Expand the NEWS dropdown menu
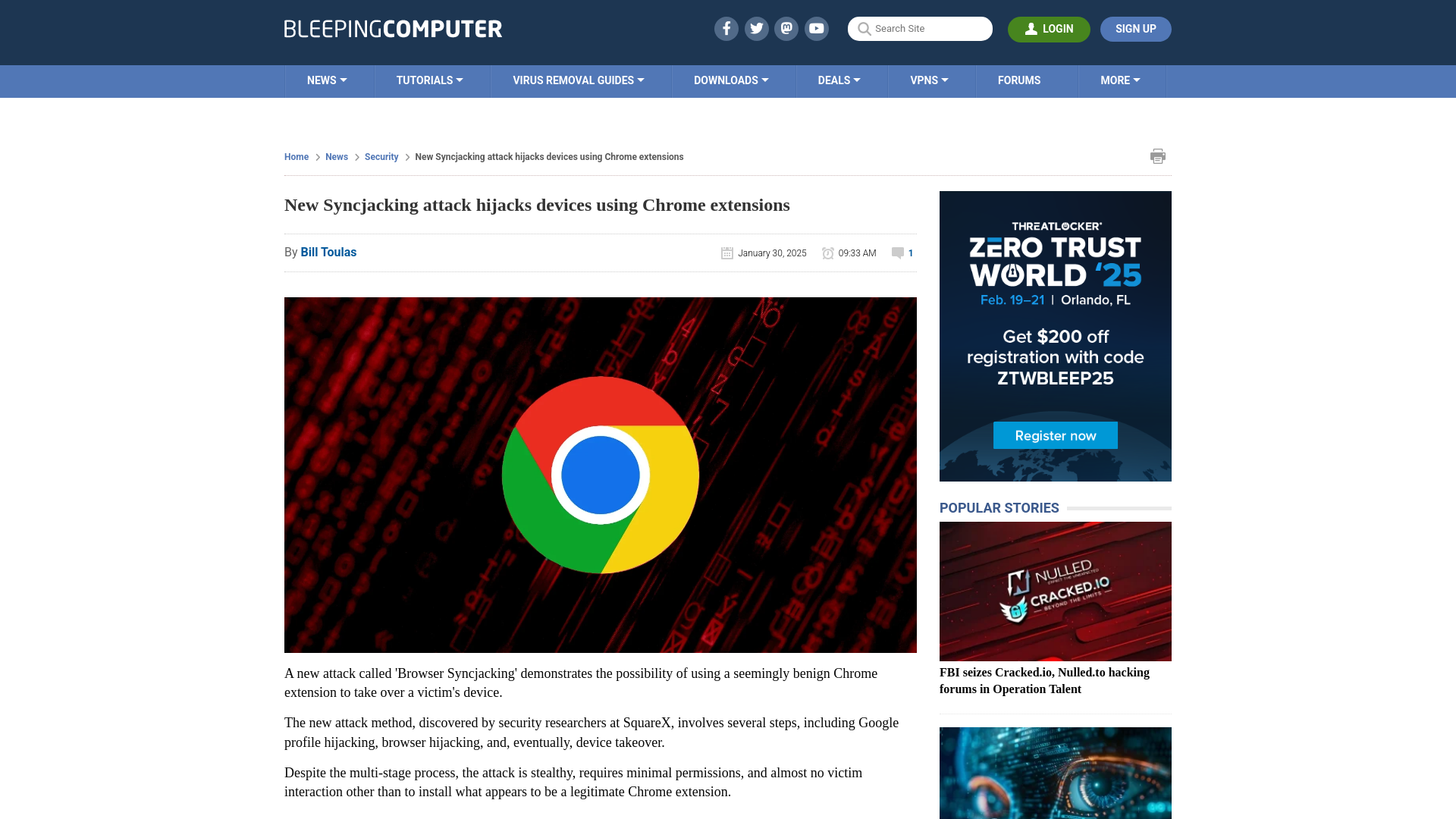 (x=327, y=80)
